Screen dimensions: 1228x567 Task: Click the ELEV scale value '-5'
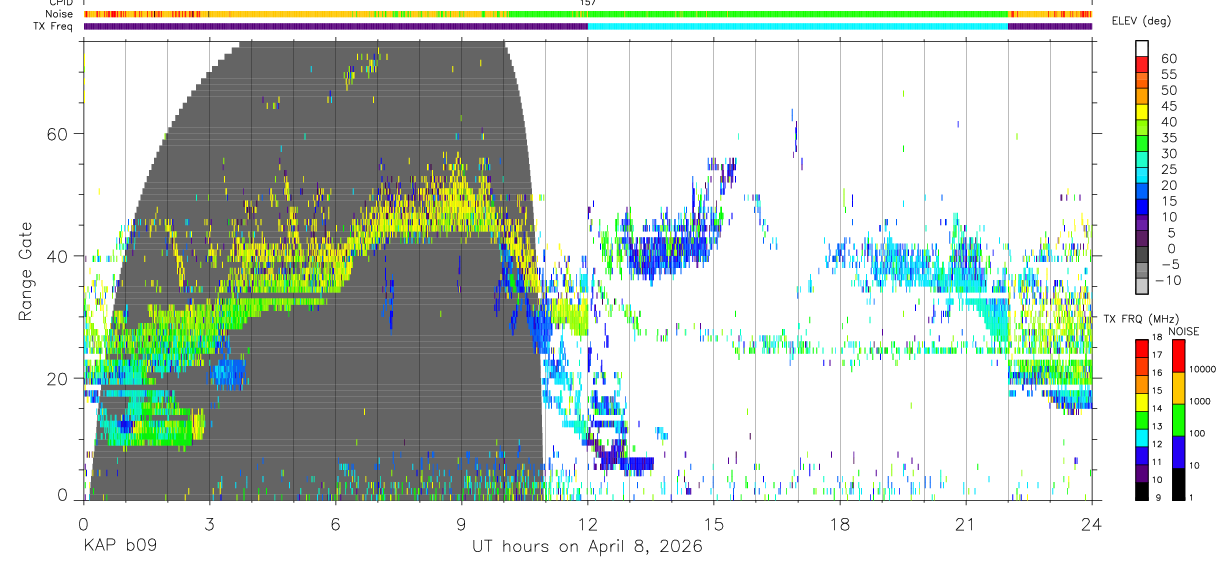tap(1169, 265)
